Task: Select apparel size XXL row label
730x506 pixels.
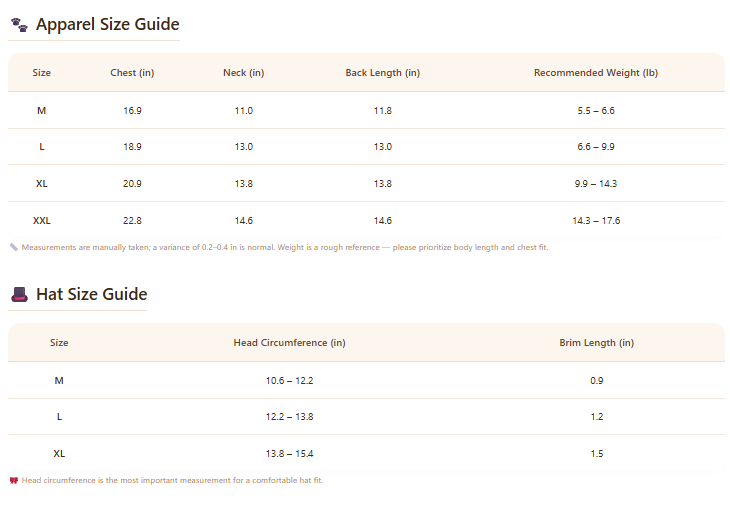Action: [x=41, y=221]
